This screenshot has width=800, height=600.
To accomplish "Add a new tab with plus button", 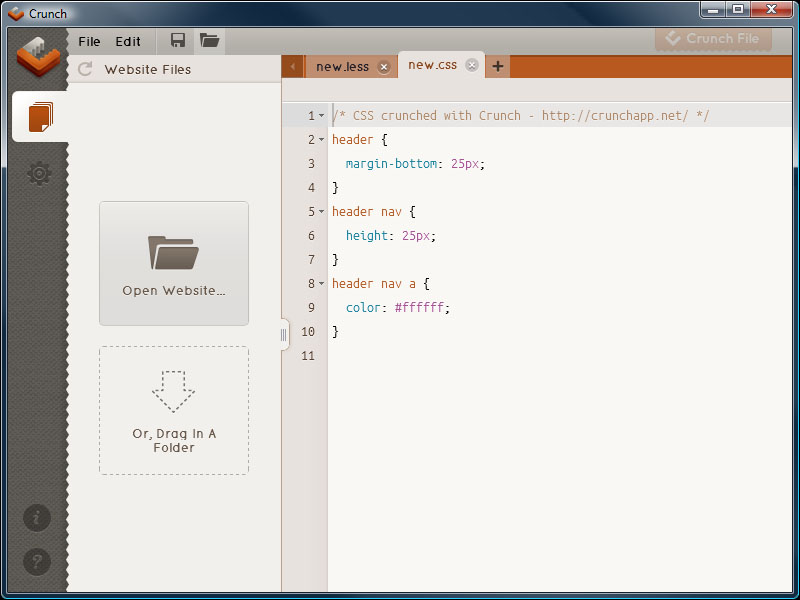I will [498, 66].
